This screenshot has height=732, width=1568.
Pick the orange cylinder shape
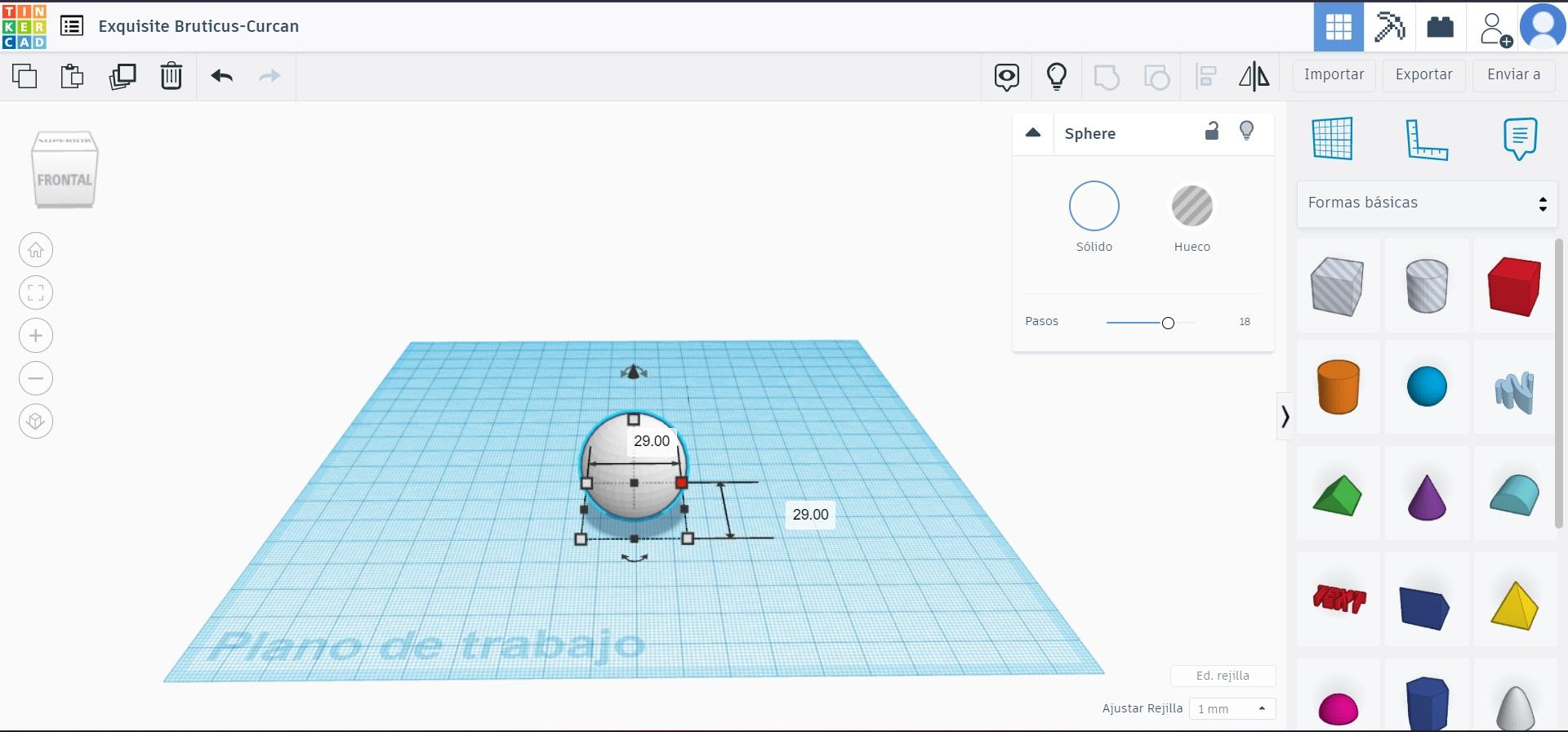[x=1338, y=386]
